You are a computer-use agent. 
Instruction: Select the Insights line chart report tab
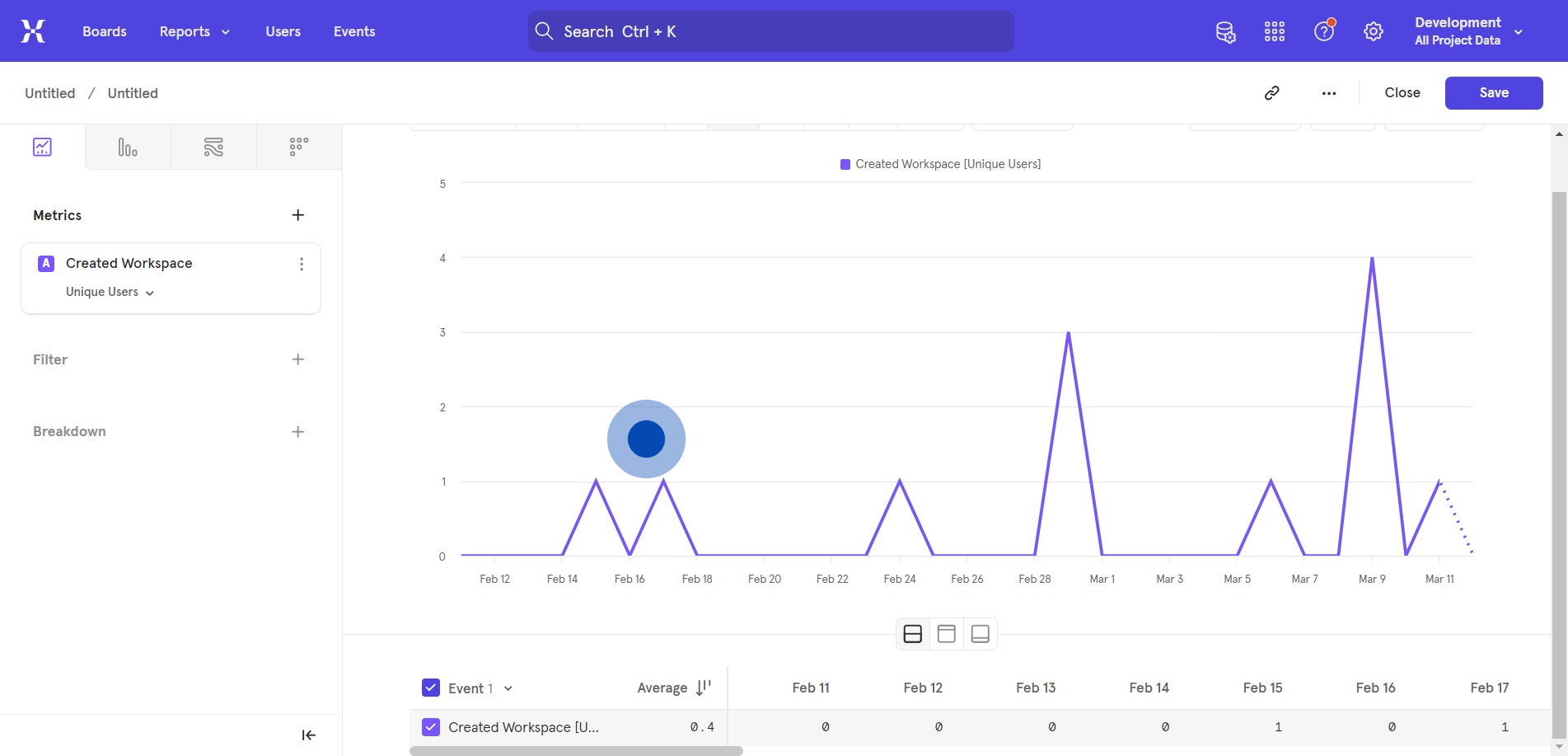tap(43, 148)
